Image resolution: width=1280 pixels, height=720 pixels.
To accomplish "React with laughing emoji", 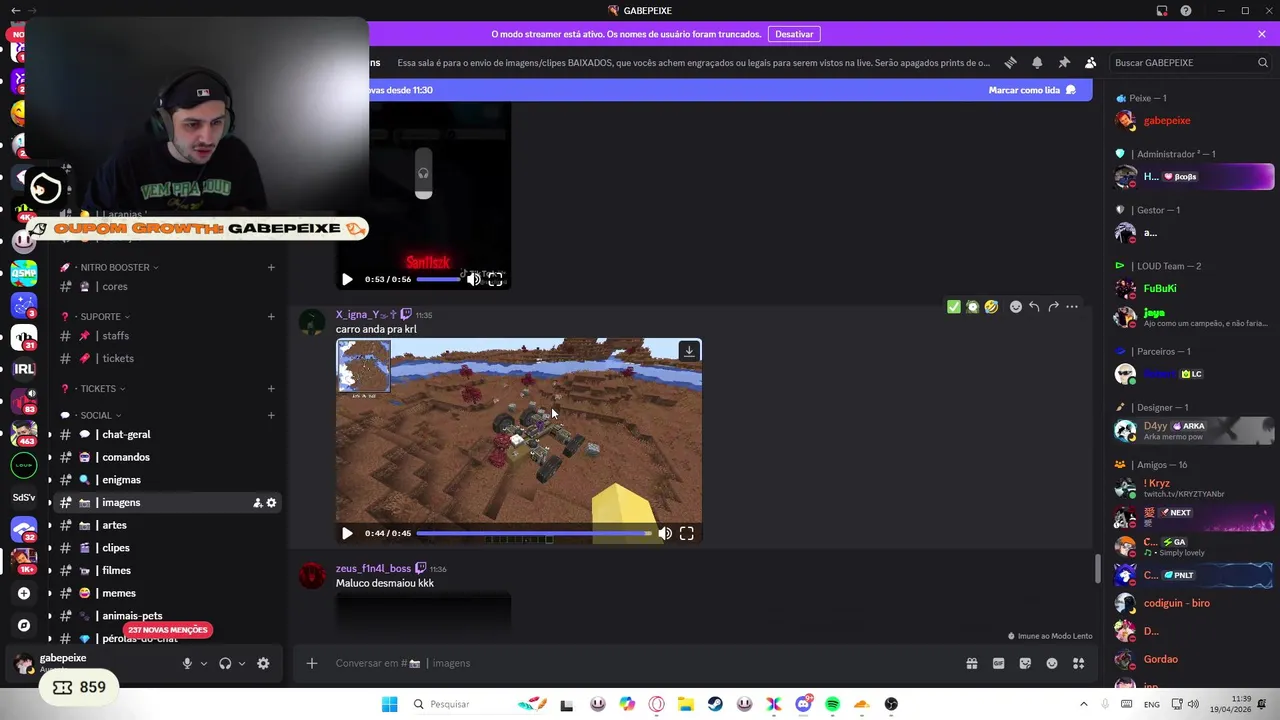I will 991,307.
